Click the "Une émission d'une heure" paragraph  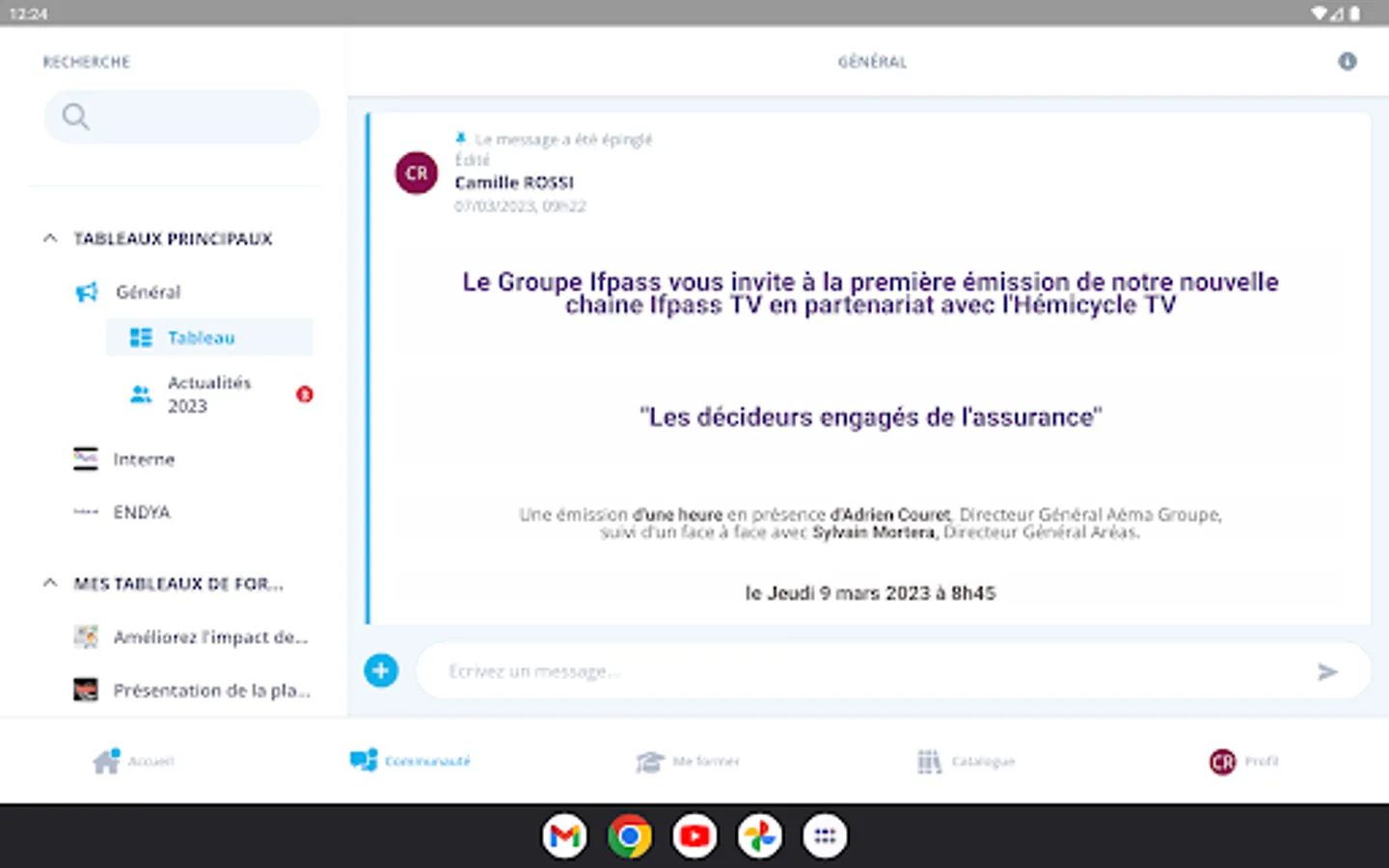[870, 523]
